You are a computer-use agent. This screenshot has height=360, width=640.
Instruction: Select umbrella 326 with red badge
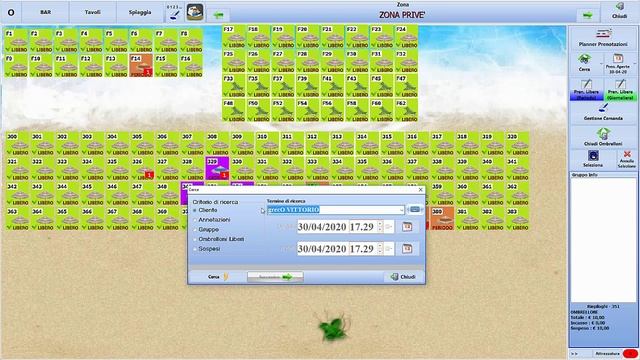pos(142,169)
